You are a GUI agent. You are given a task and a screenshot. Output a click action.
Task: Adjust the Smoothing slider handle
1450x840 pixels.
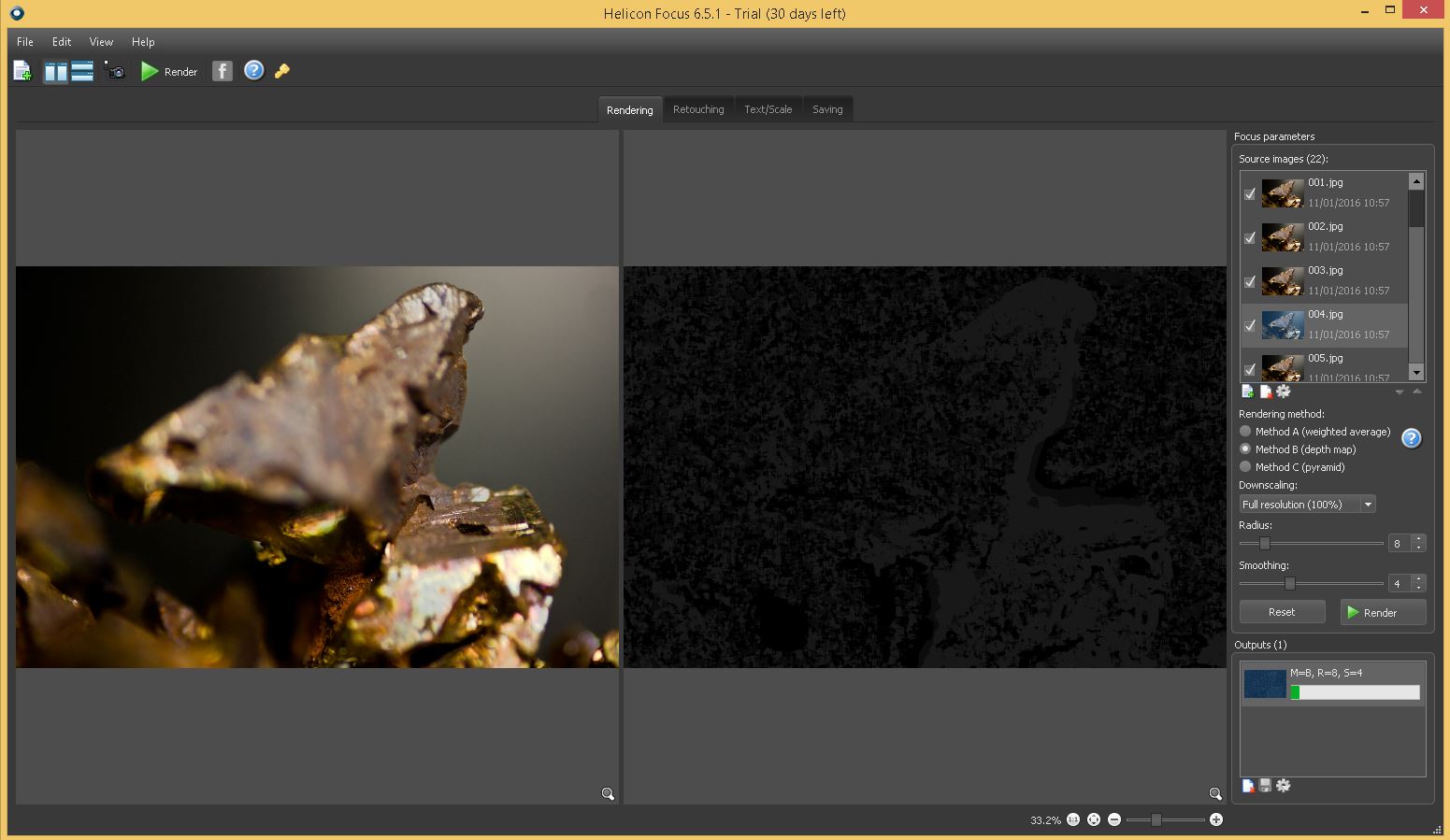1290,584
